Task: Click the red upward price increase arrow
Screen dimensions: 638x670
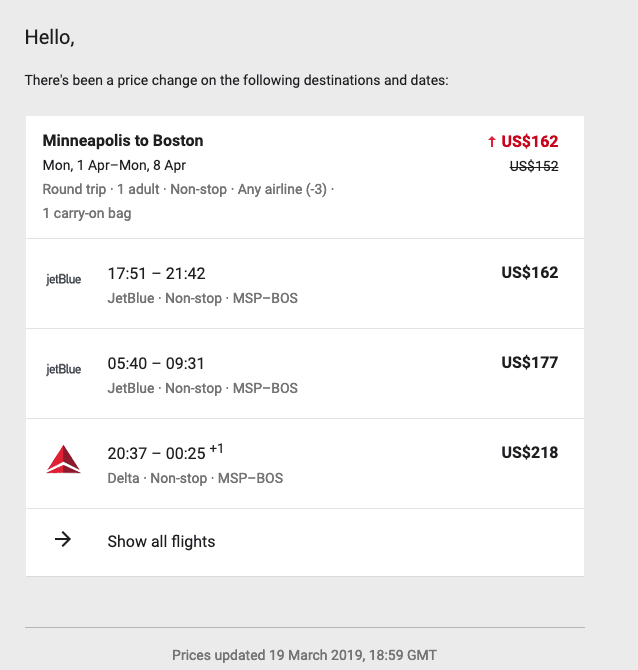Action: click(491, 142)
